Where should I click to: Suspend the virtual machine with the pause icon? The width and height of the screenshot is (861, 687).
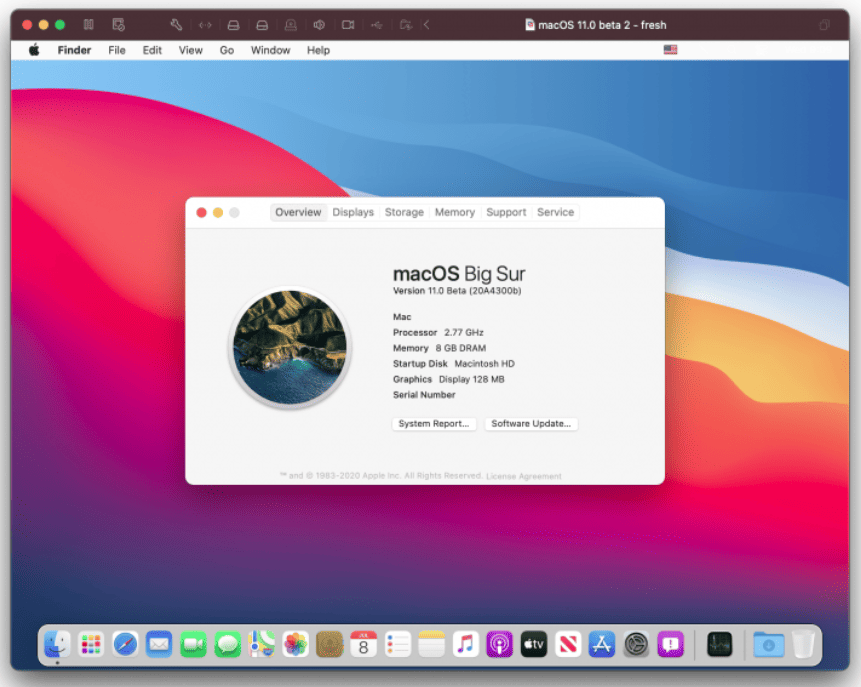pos(88,25)
